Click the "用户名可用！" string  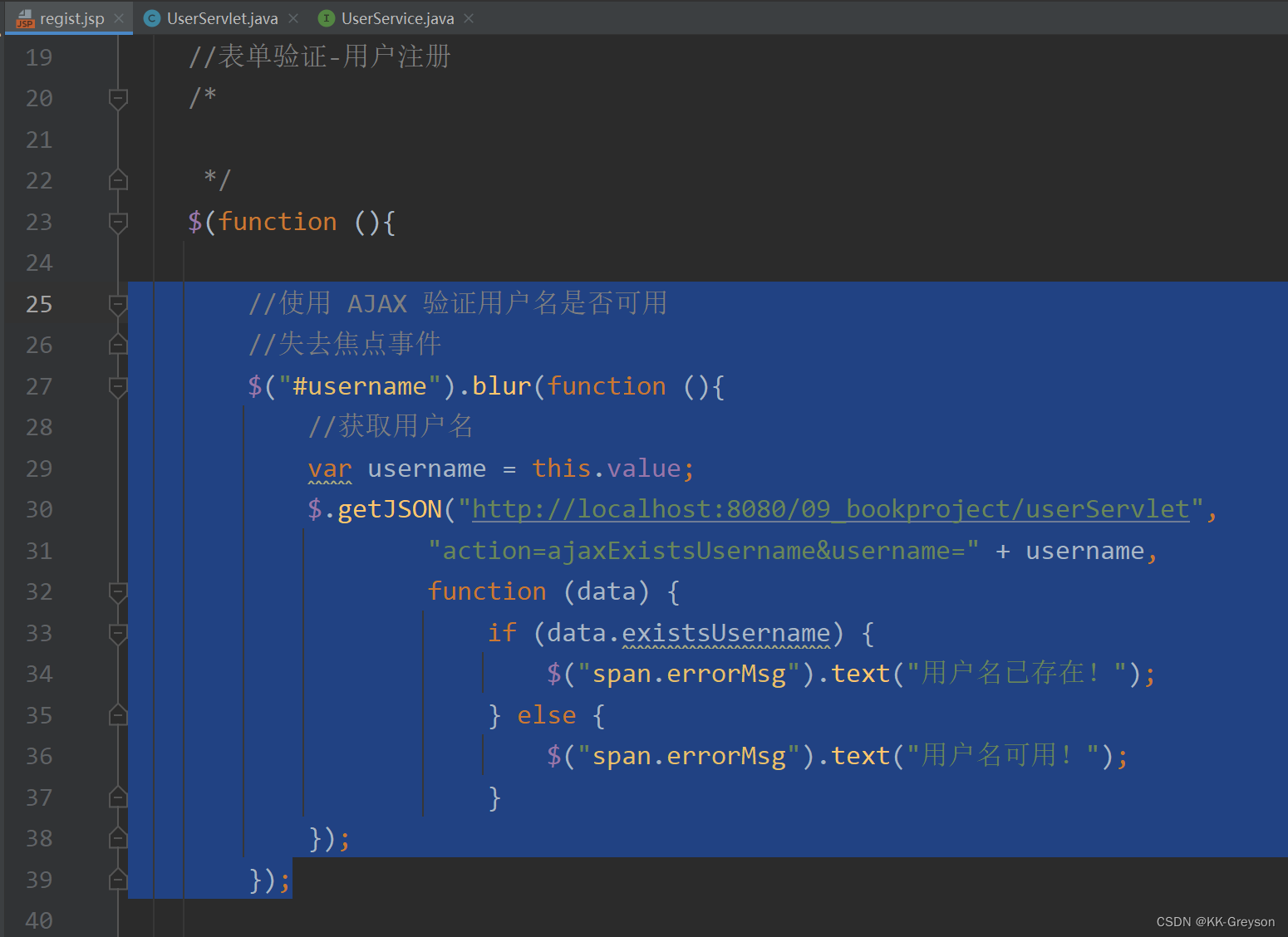pos(1004,755)
